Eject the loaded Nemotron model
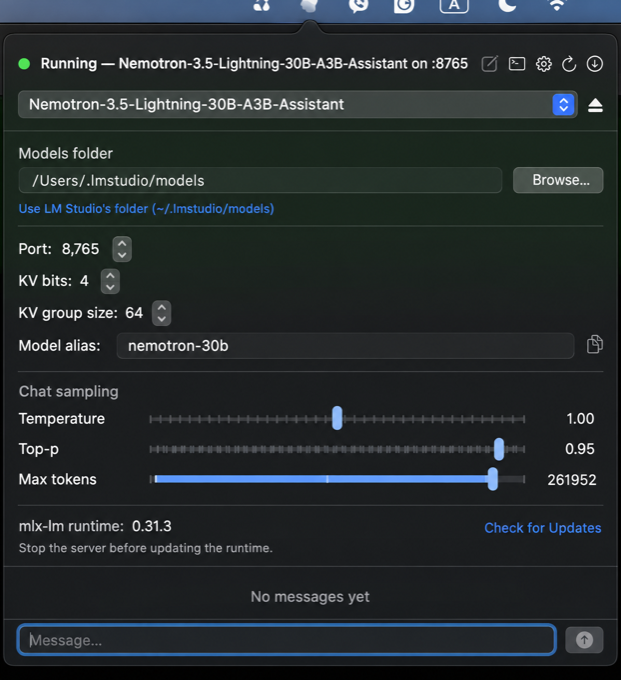 point(595,105)
